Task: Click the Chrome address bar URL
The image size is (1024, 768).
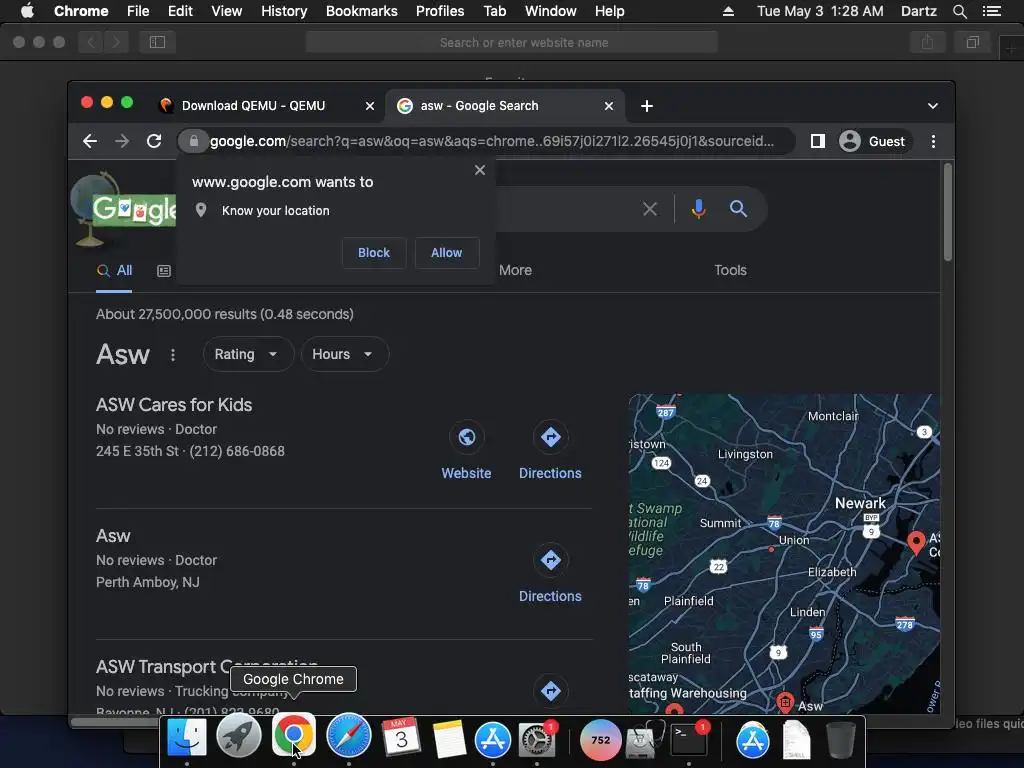Action: click(x=491, y=141)
